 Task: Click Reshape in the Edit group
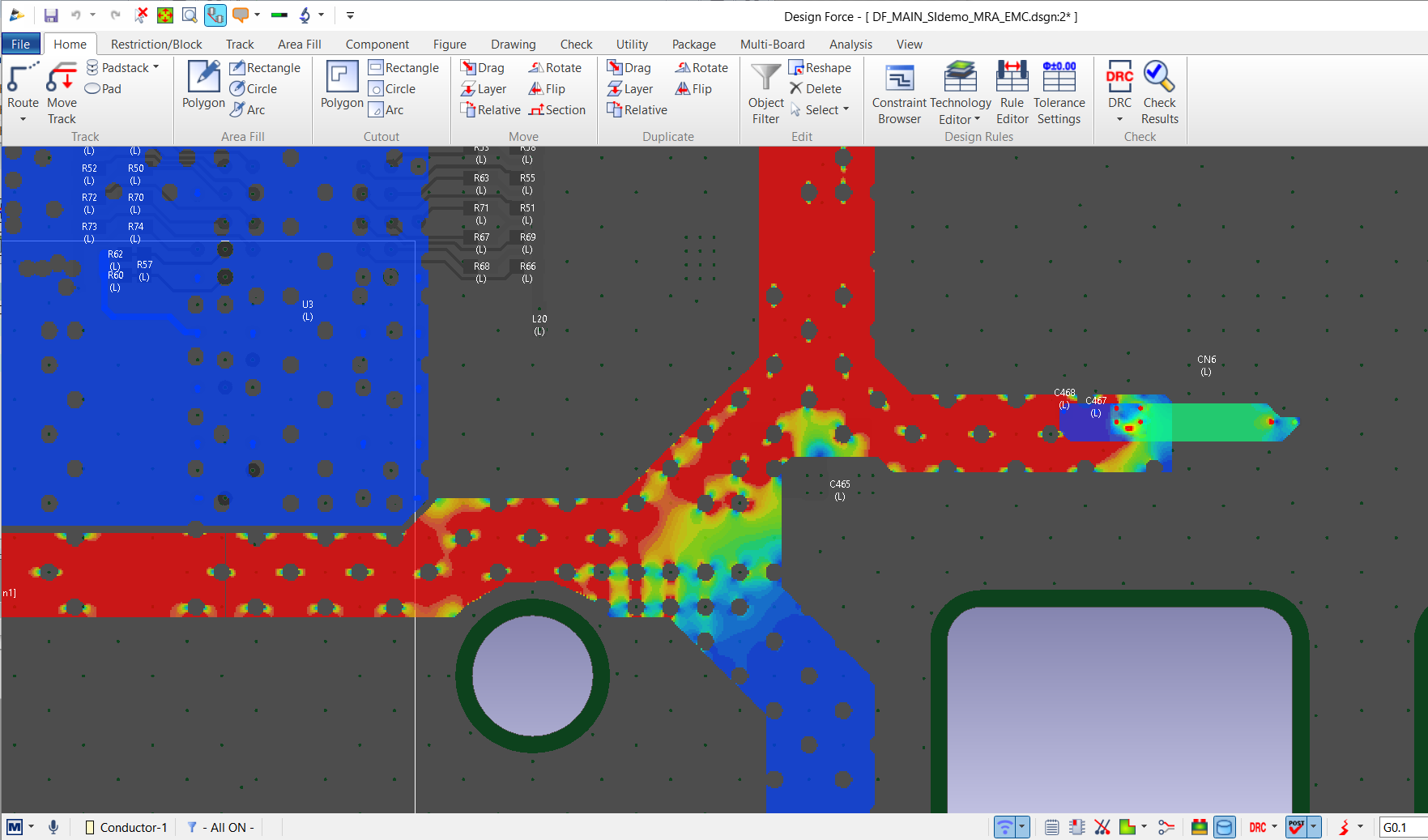pyautogui.click(x=820, y=68)
